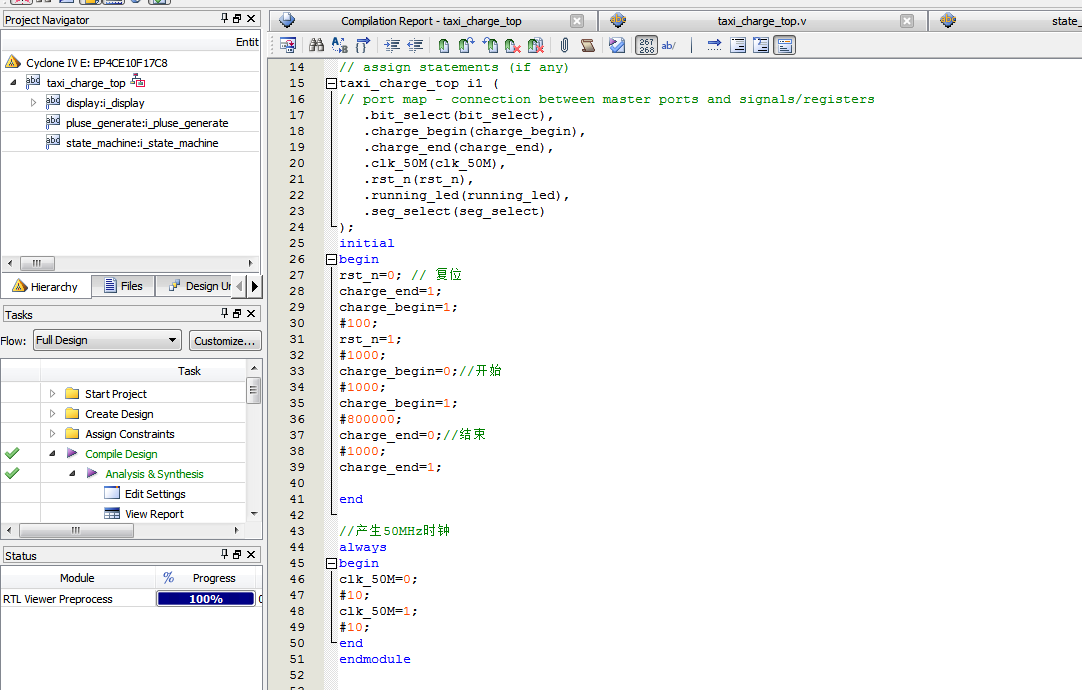Collapse the Compile Design task
This screenshot has height=690, width=1082.
[53, 454]
